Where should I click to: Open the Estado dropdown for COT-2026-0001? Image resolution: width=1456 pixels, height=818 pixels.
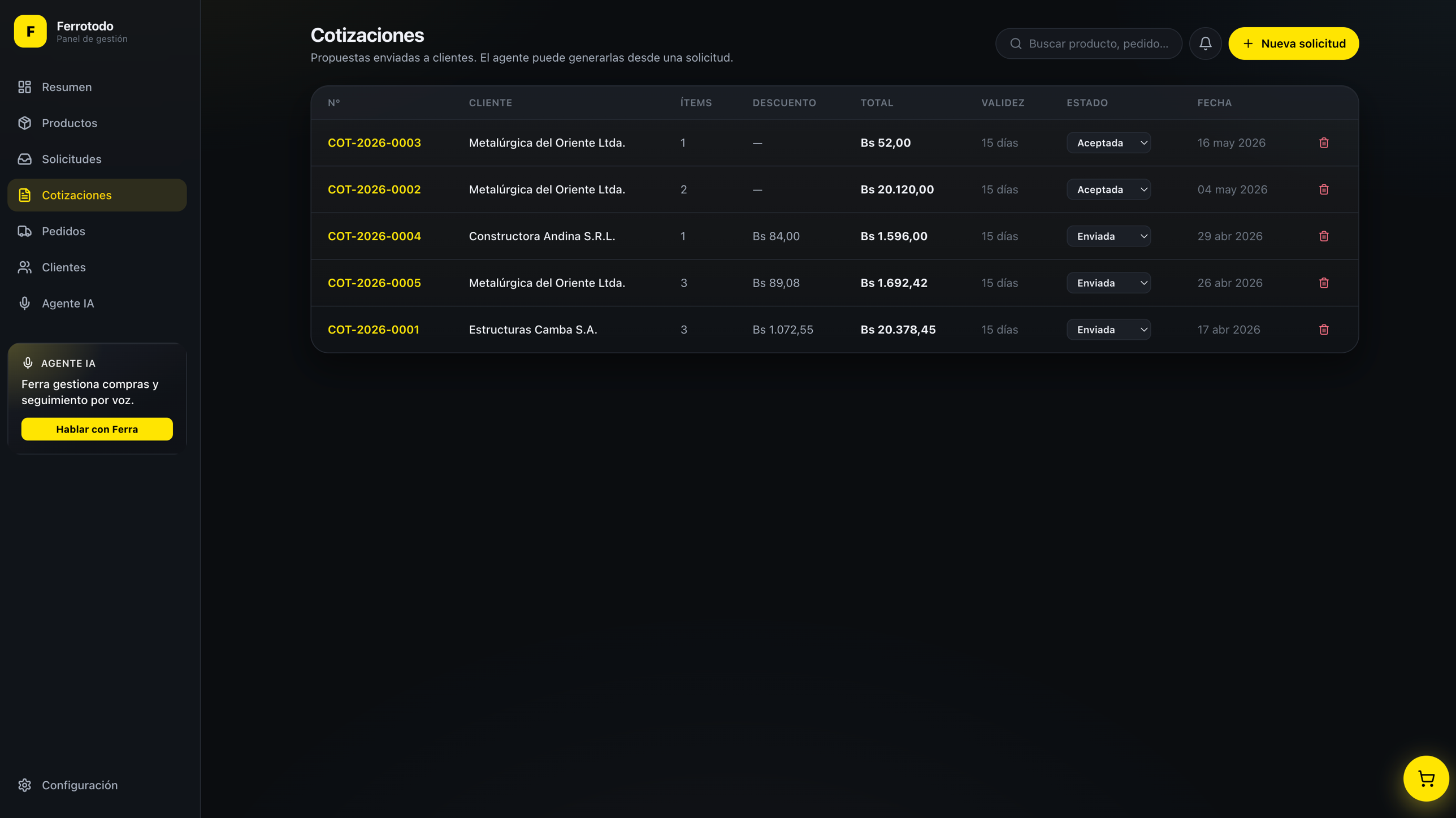(x=1108, y=330)
